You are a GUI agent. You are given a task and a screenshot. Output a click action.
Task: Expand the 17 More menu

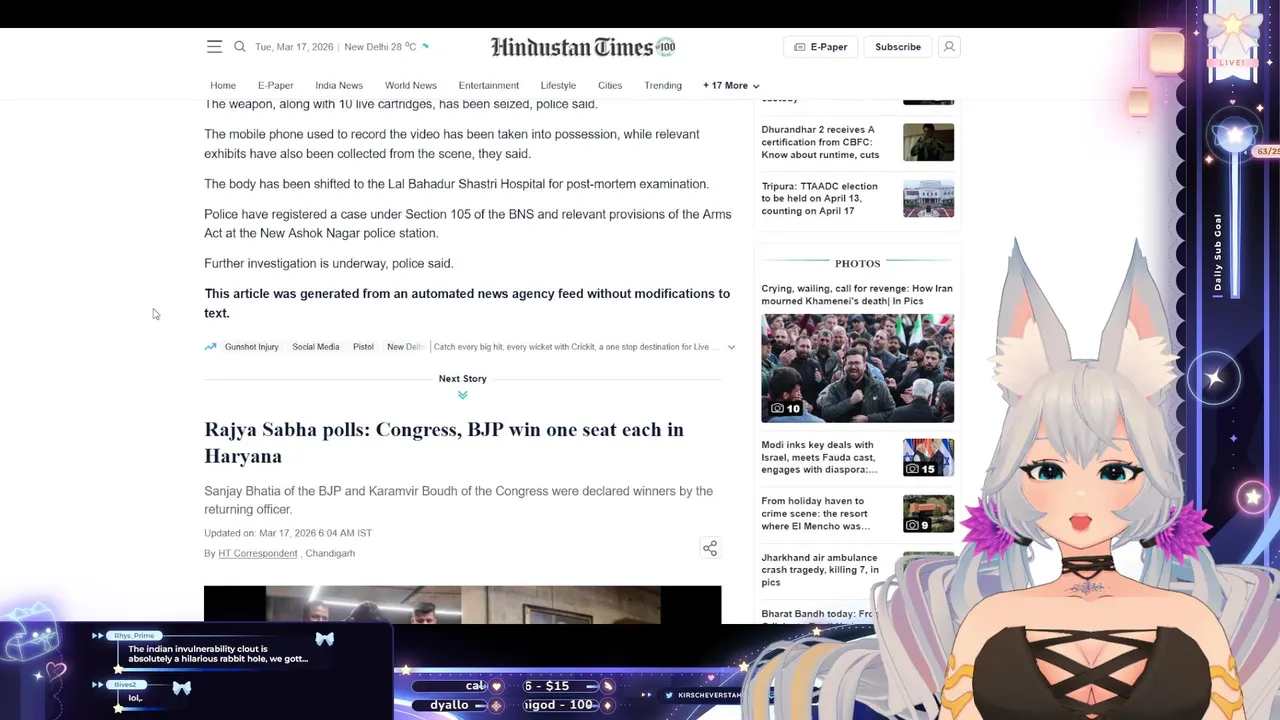click(731, 86)
